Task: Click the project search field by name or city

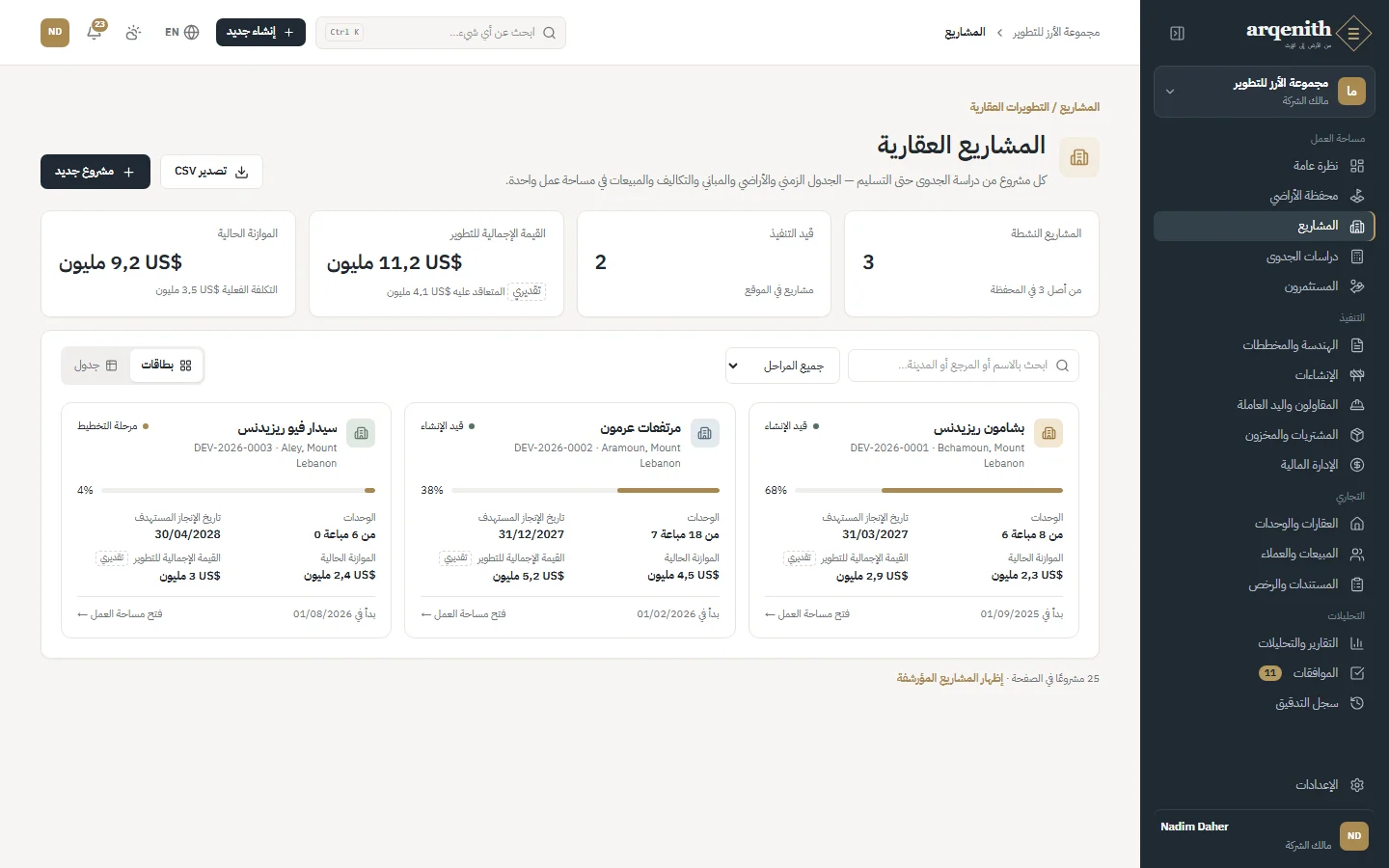Action: click(964, 366)
